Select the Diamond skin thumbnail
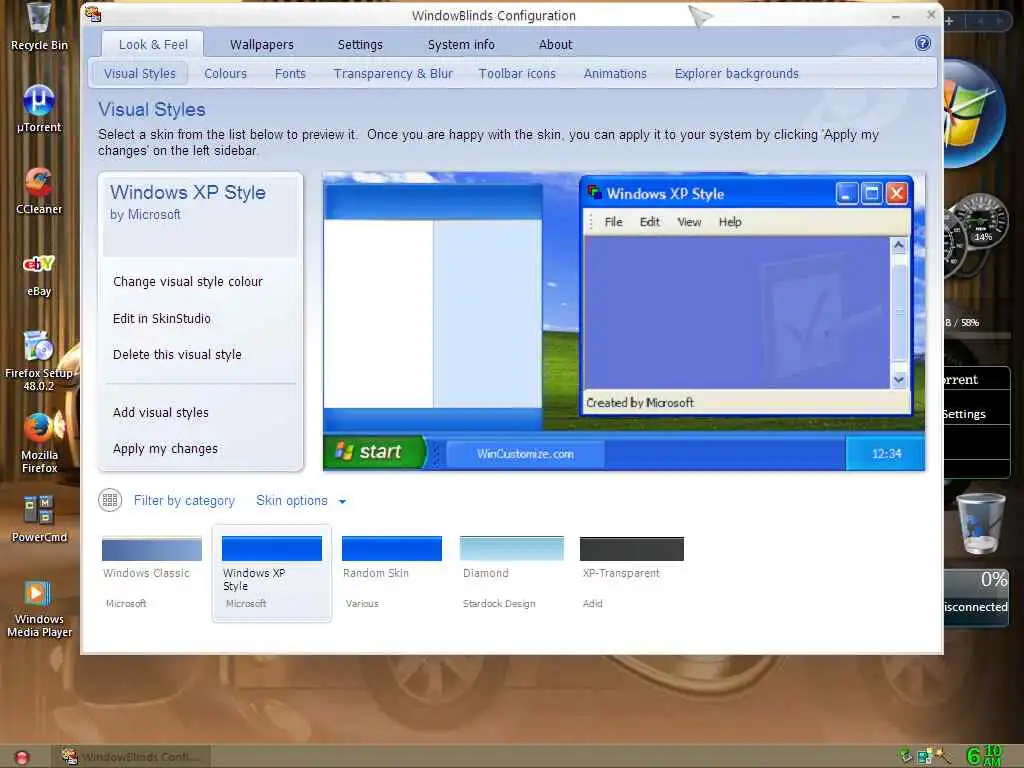 511,572
